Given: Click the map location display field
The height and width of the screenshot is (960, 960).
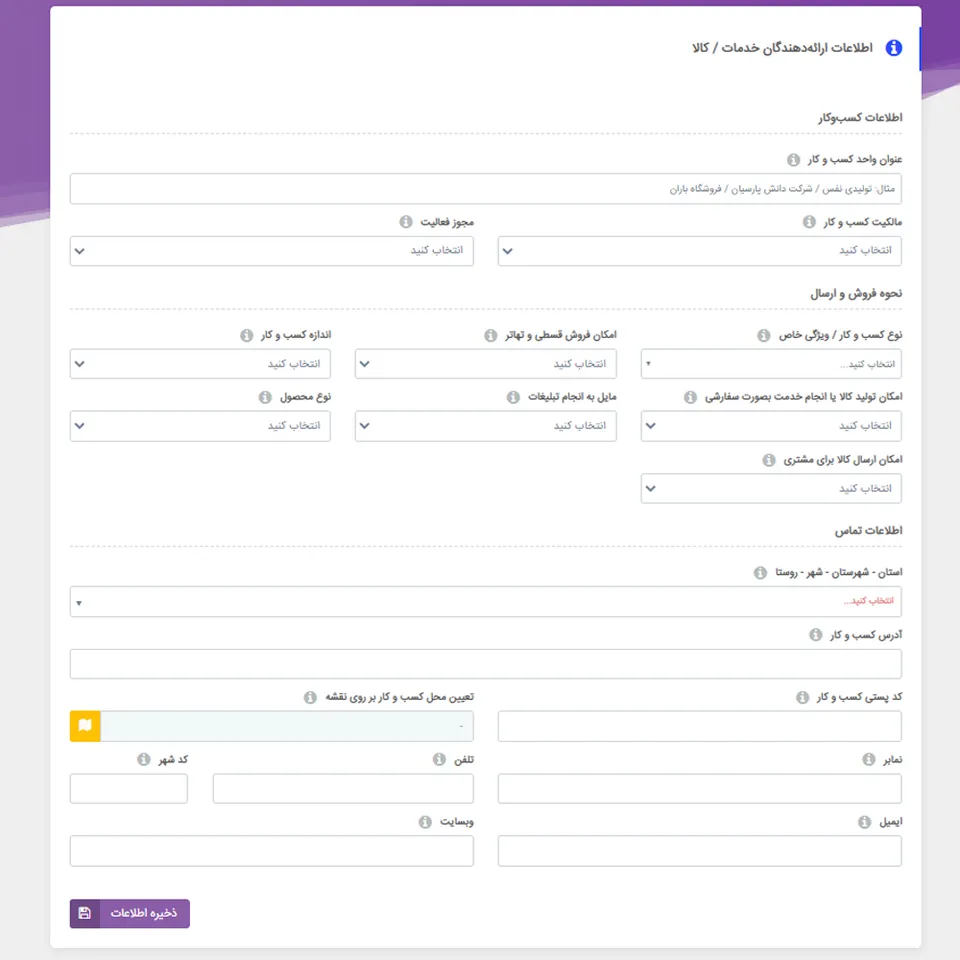Looking at the screenshot, I should (287, 726).
